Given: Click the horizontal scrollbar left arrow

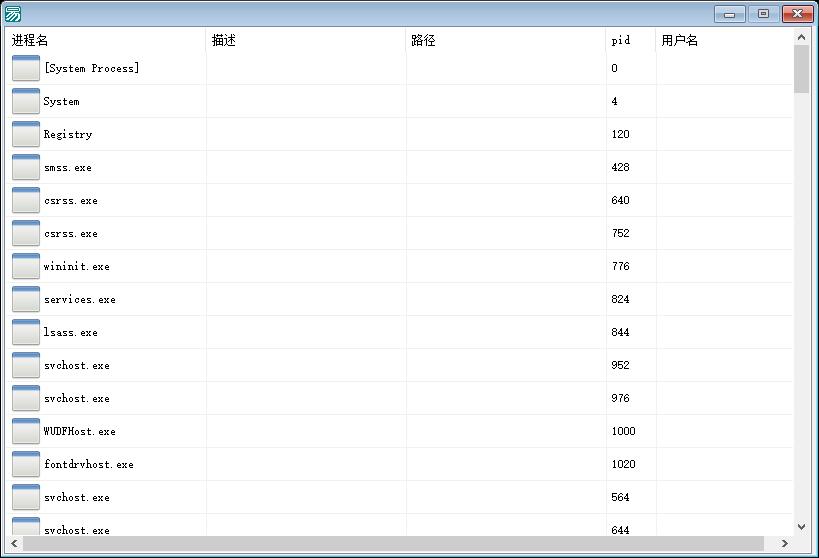Looking at the screenshot, I should point(14,543).
